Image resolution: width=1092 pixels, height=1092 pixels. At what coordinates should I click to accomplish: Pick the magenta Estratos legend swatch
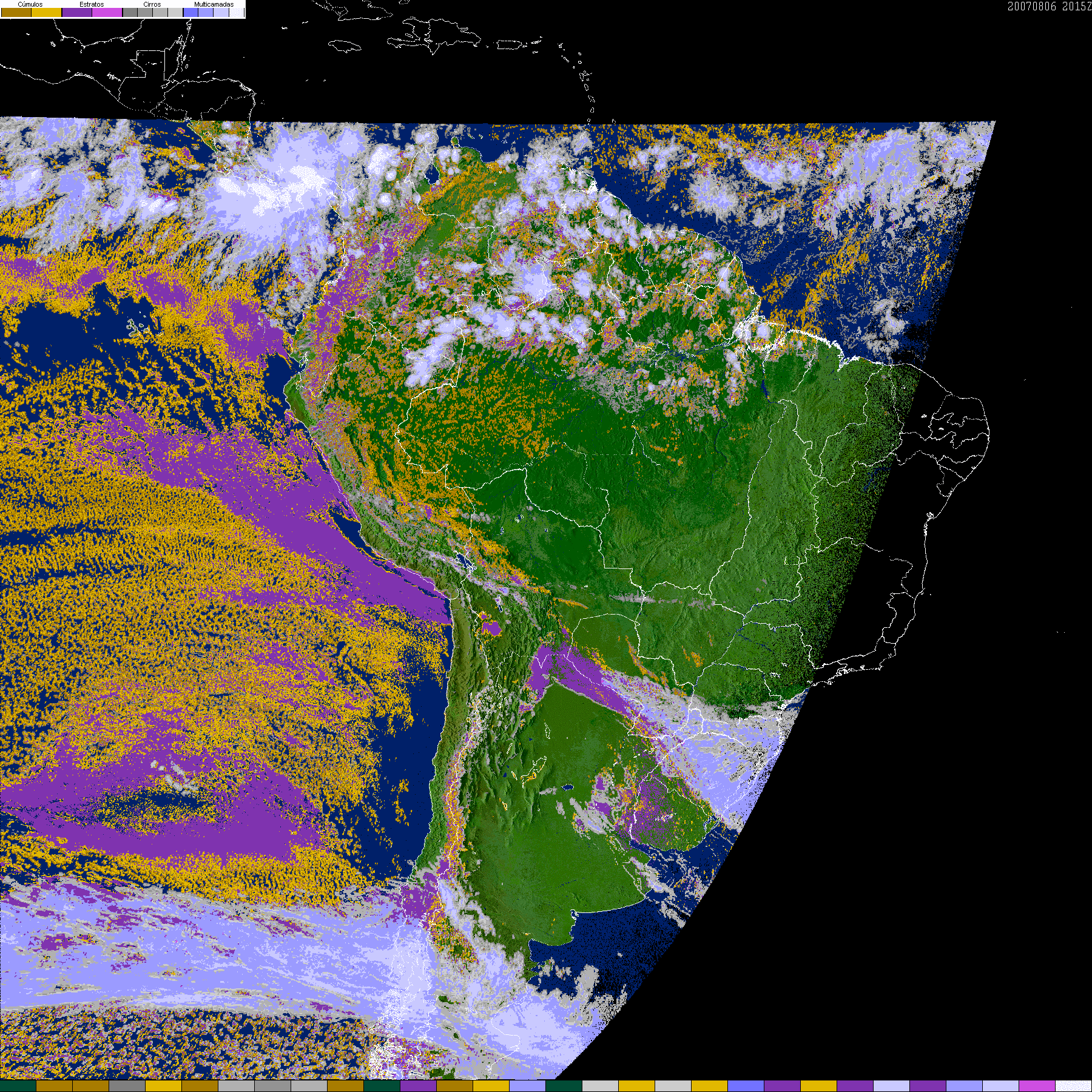(107, 12)
